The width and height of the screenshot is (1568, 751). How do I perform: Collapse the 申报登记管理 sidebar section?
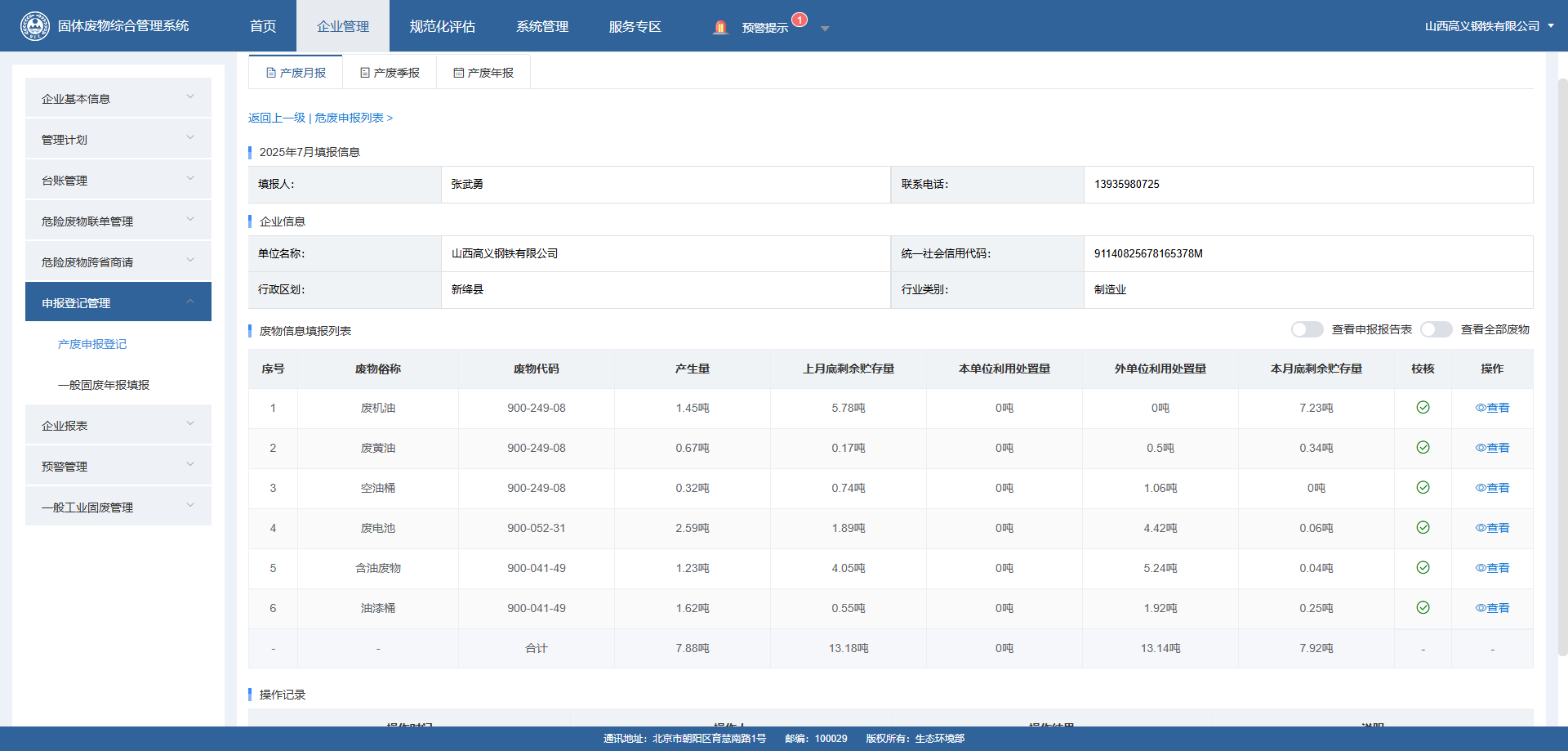click(118, 302)
